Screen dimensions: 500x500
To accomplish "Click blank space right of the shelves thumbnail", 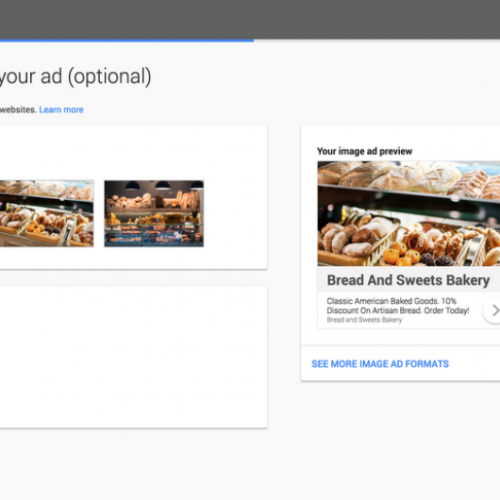I will (235, 213).
